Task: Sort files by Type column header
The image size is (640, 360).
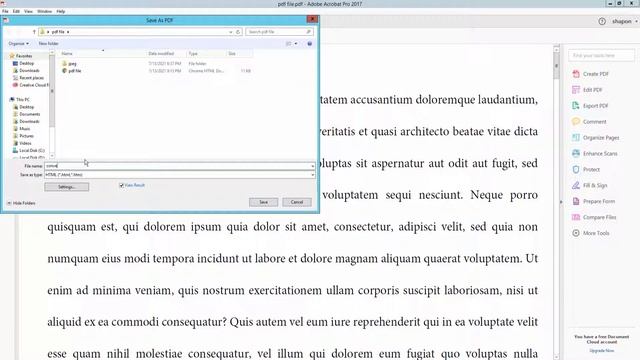Action: [206, 53]
